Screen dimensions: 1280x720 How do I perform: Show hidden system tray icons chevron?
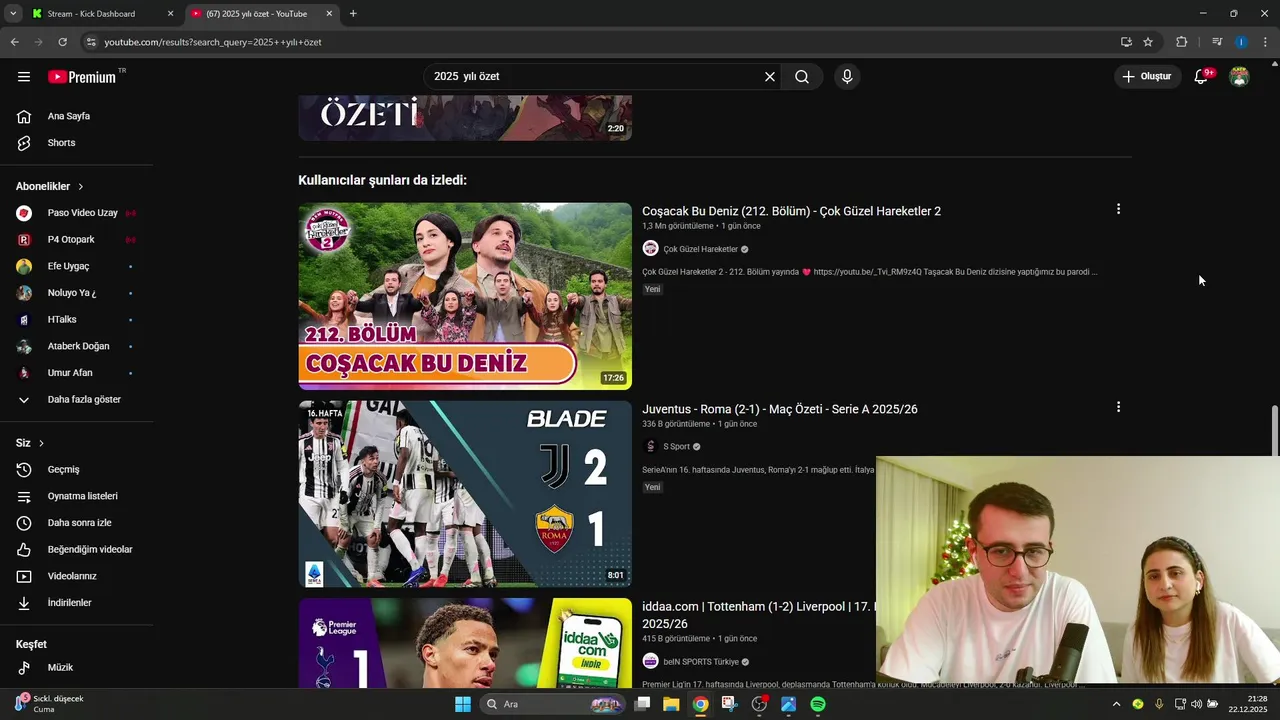[1116, 704]
